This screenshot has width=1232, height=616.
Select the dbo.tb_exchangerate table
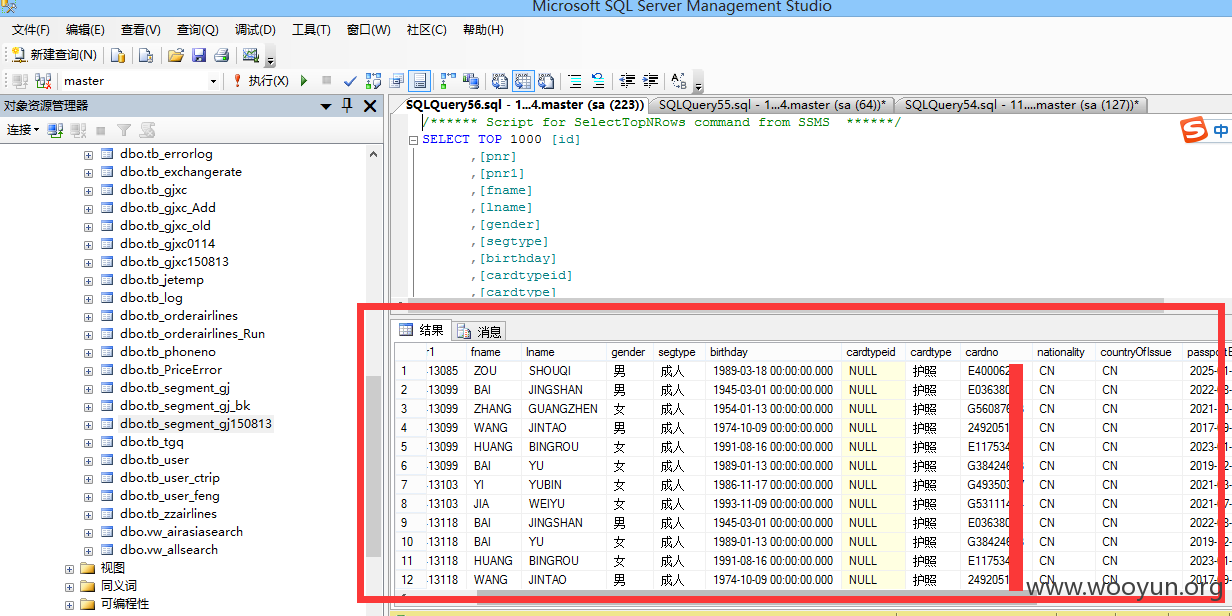[x=181, y=172]
